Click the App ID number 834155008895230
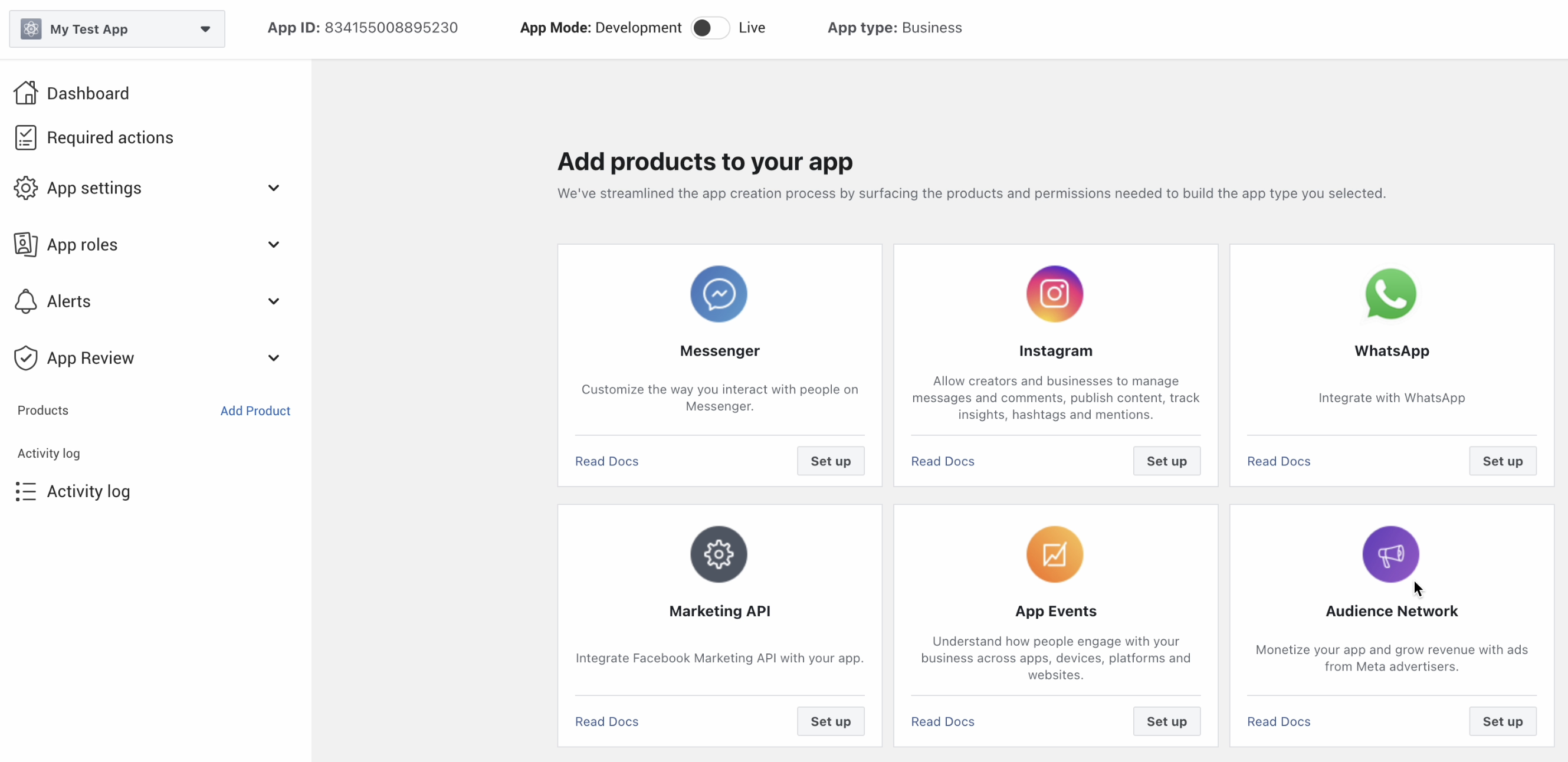 click(x=391, y=27)
